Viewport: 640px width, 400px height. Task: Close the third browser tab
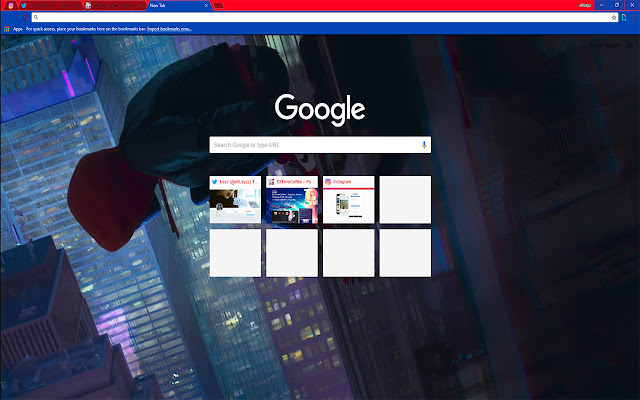point(143,5)
